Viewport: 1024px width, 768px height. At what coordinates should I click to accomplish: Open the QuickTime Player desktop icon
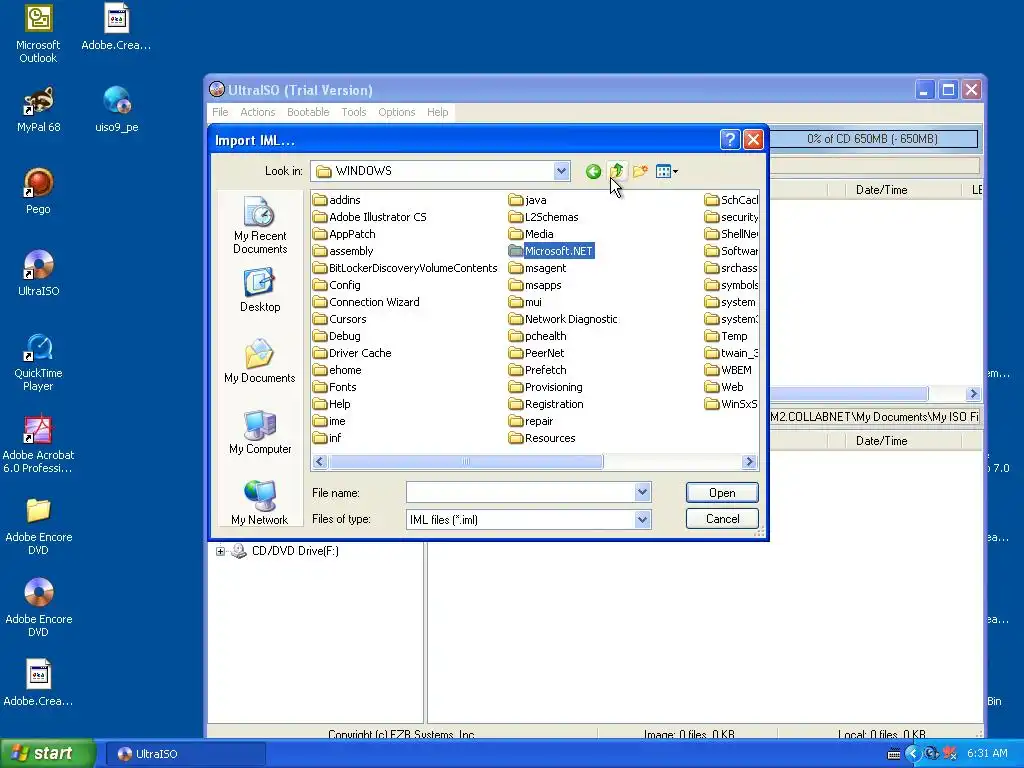pos(38,362)
